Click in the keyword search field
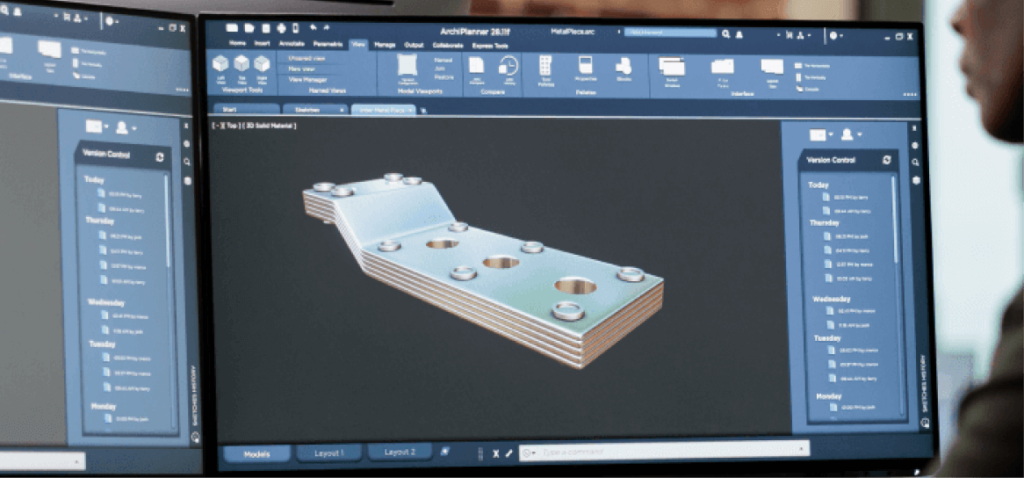Image resolution: width=1024 pixels, height=478 pixels. (670, 31)
